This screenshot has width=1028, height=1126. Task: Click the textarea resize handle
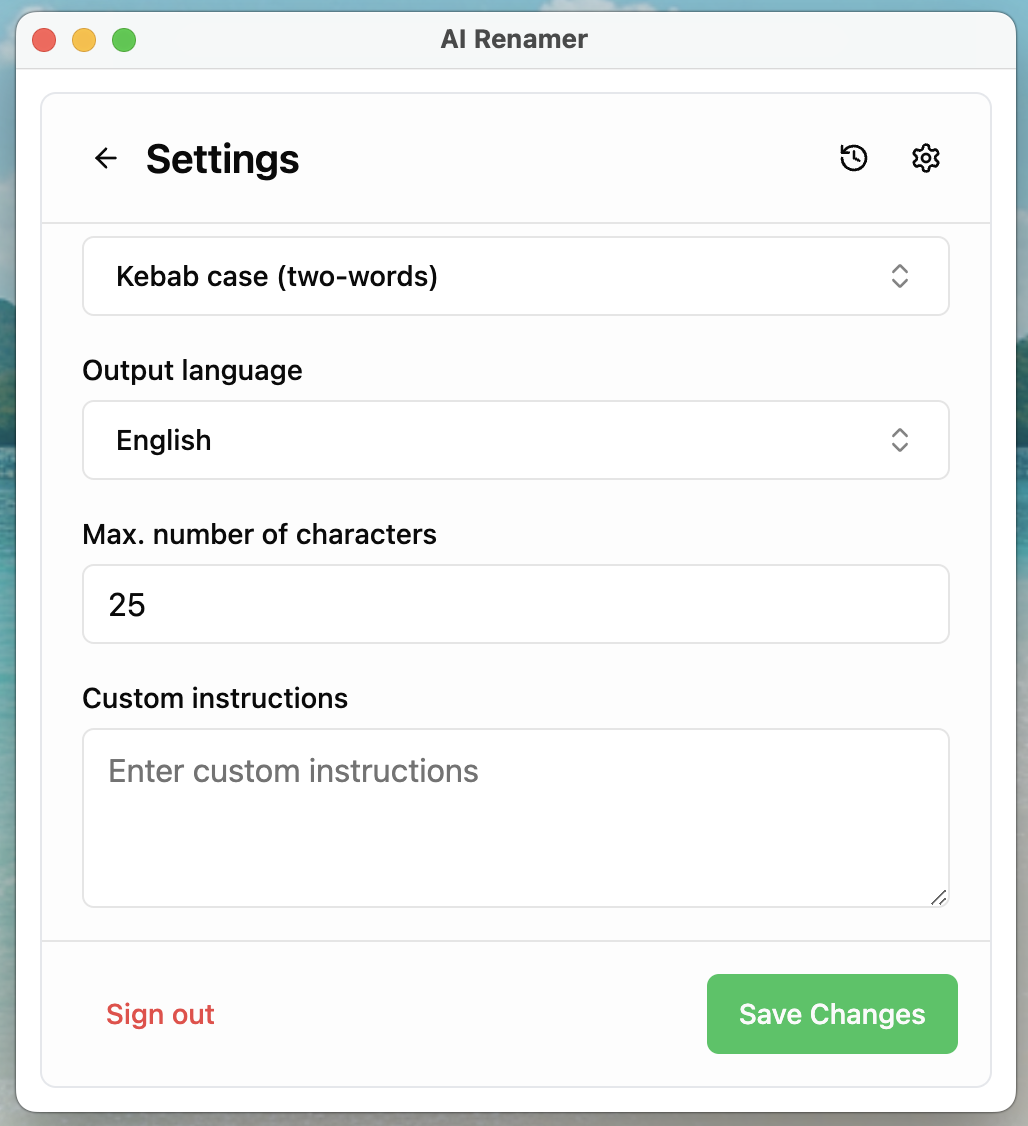pos(939,898)
